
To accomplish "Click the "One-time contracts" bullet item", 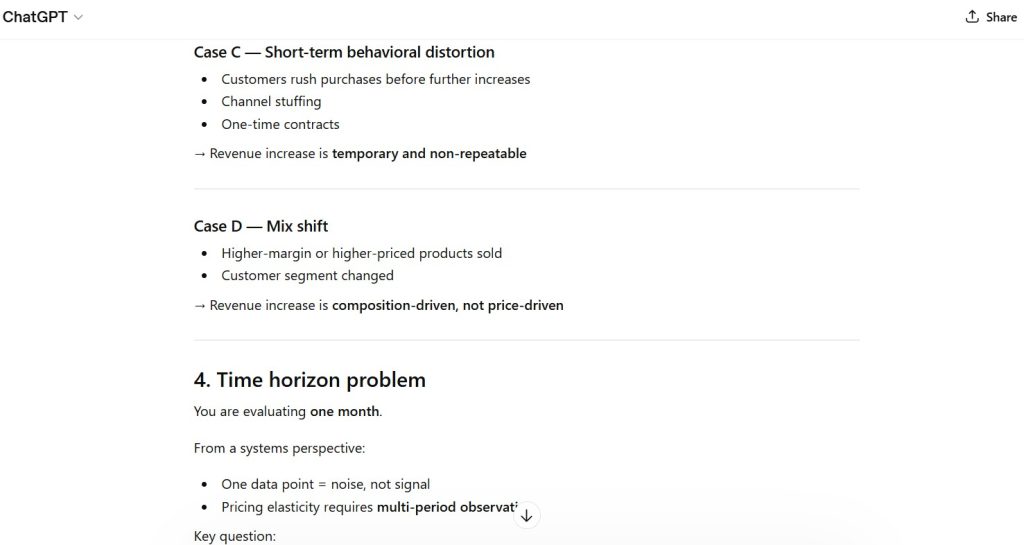I will click(280, 124).
